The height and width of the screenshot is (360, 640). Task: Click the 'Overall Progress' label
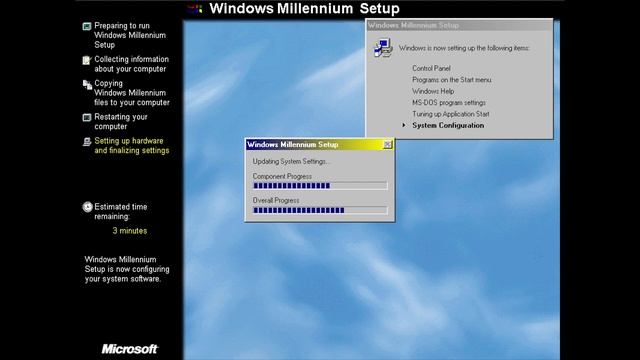(x=276, y=200)
